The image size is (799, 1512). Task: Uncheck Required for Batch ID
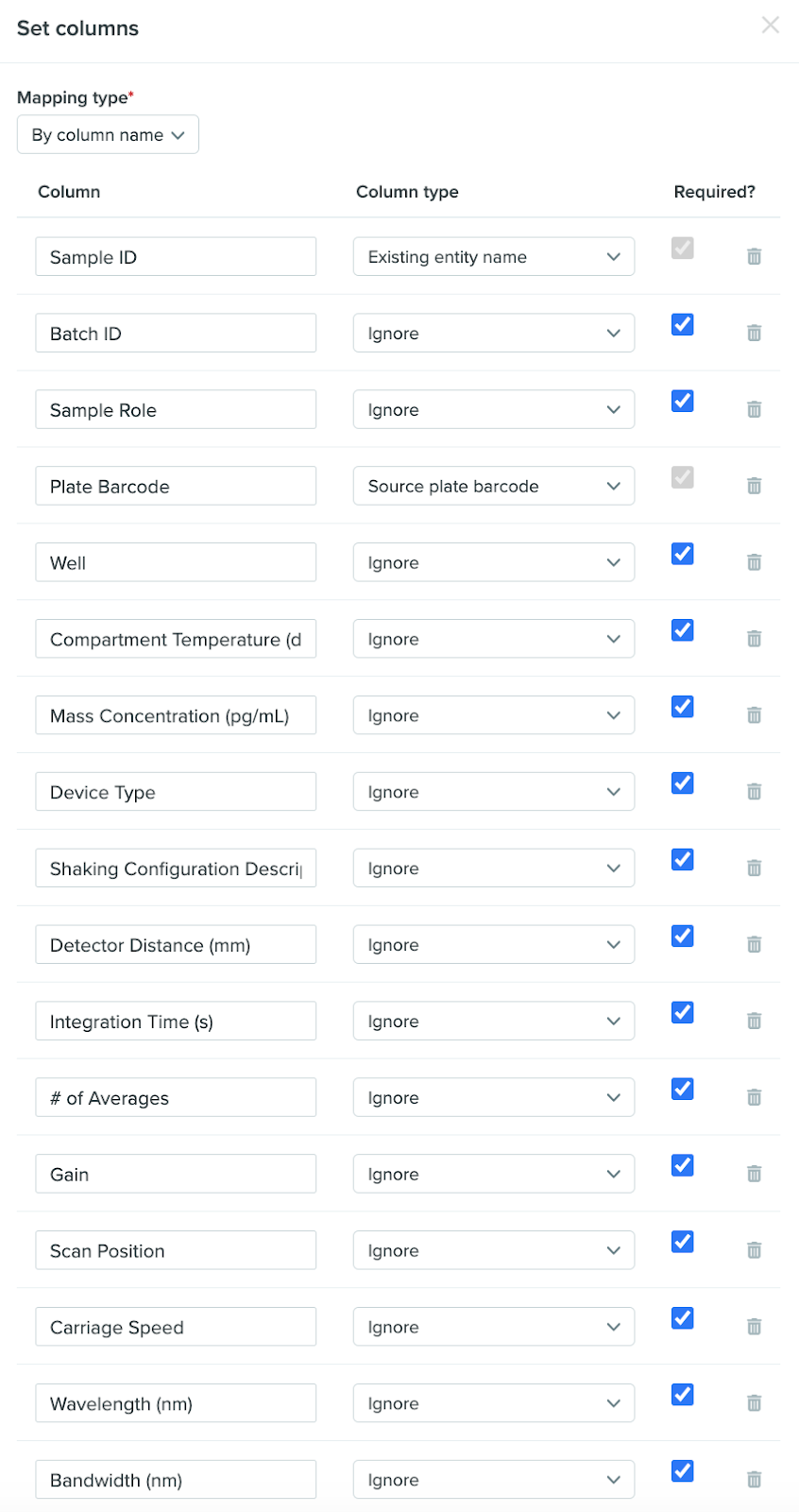click(x=682, y=324)
